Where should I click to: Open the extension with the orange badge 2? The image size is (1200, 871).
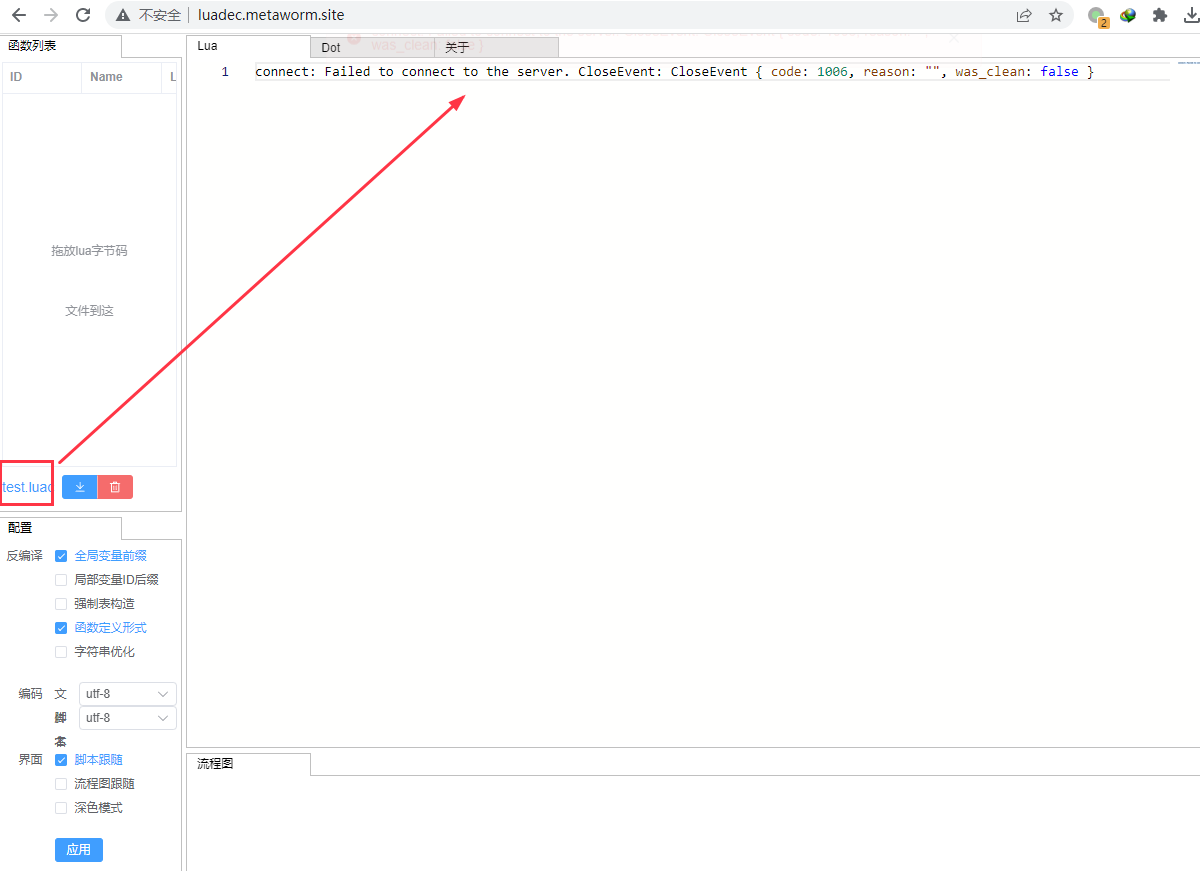tap(1098, 16)
